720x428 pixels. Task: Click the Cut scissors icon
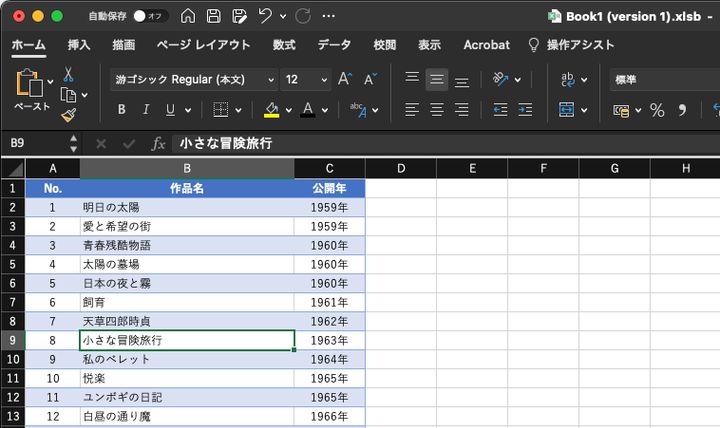point(68,75)
